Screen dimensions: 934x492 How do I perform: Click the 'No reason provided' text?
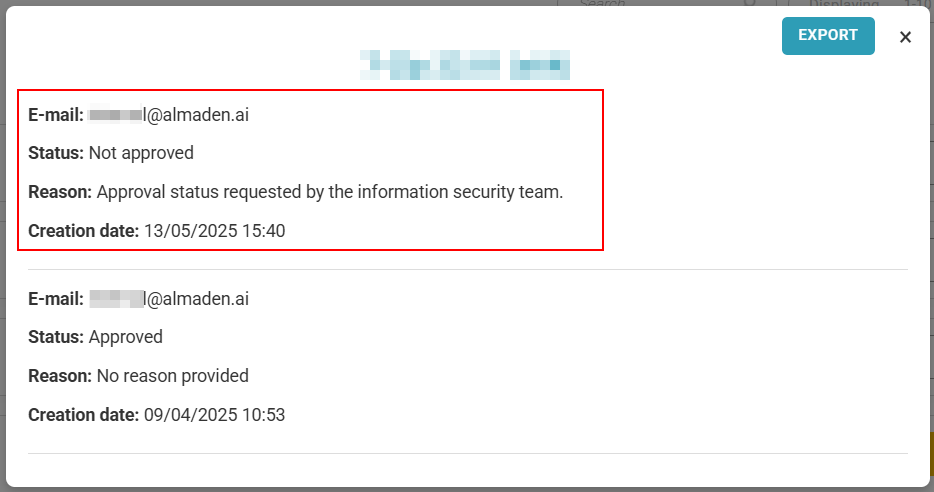click(173, 376)
